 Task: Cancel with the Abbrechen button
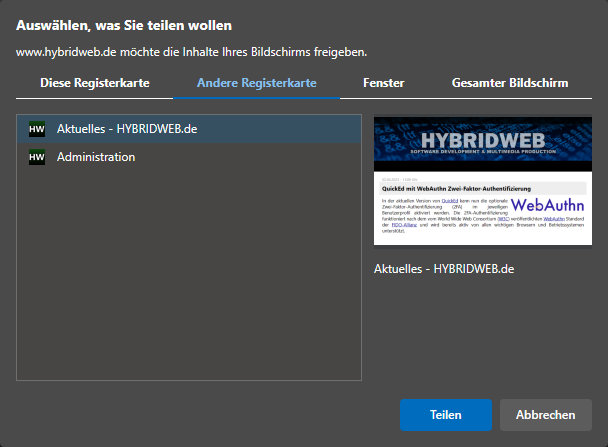(546, 415)
